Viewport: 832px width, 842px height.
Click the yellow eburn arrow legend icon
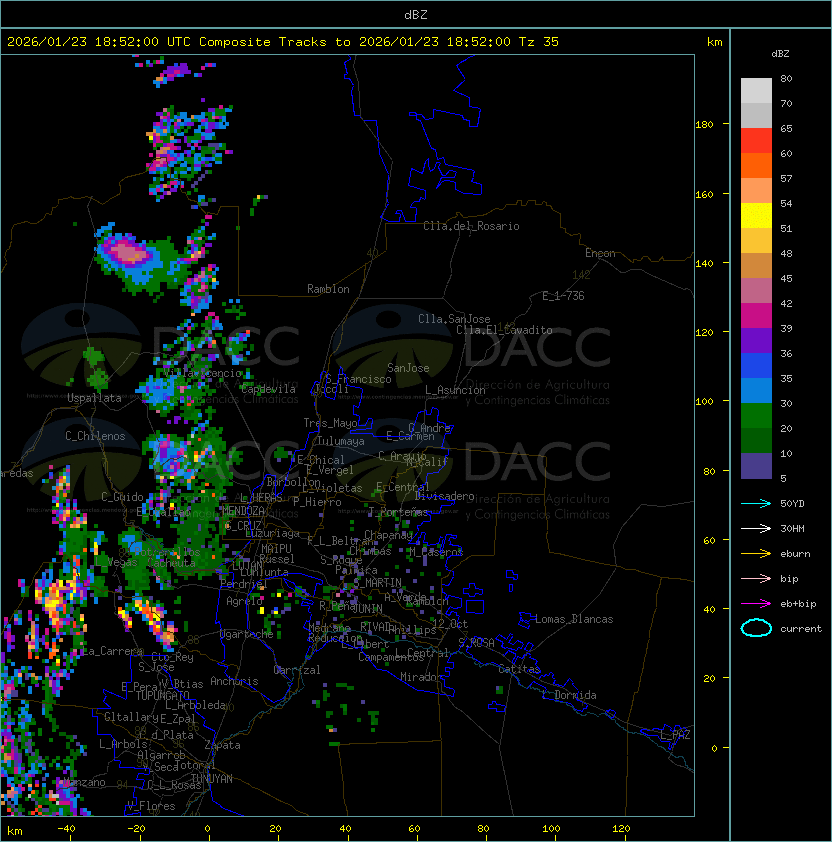click(756, 554)
